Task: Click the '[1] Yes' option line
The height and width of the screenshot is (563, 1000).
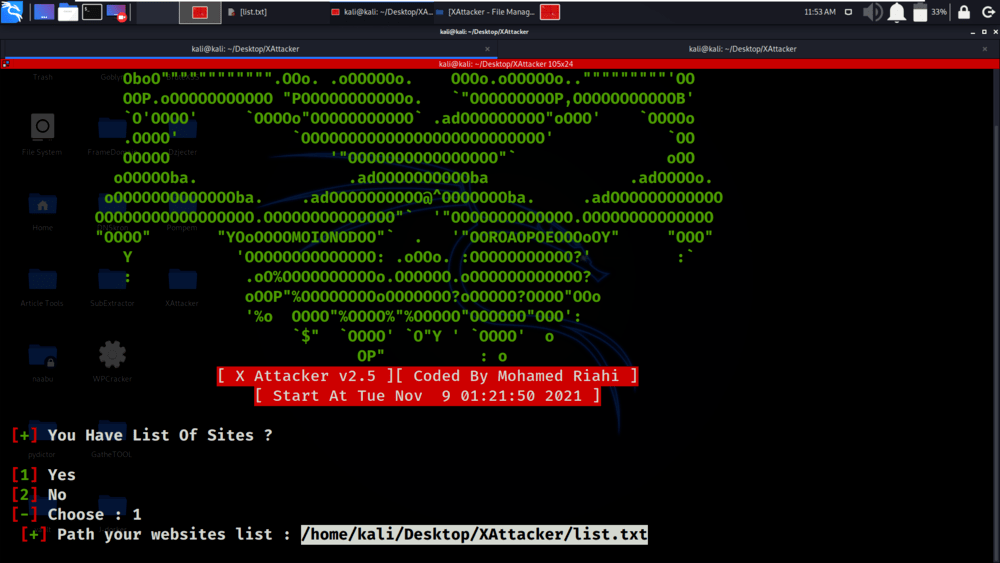Action: click(x=43, y=475)
